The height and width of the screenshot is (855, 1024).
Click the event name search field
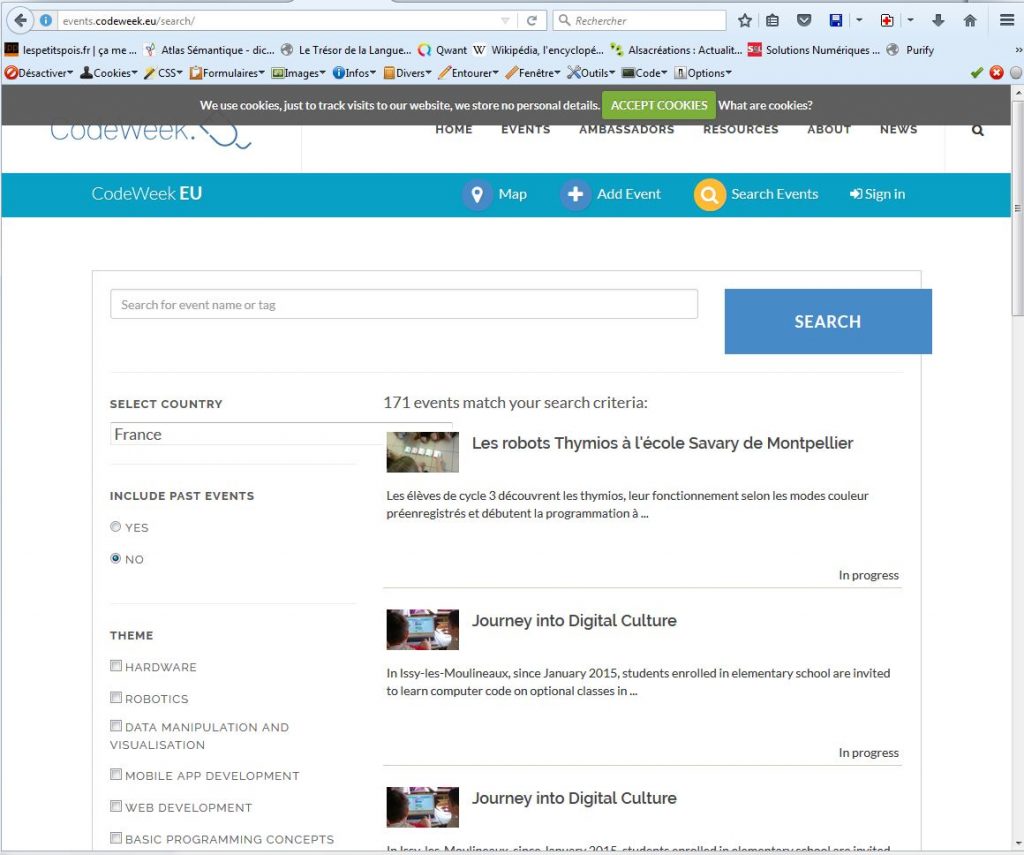pyautogui.click(x=403, y=305)
